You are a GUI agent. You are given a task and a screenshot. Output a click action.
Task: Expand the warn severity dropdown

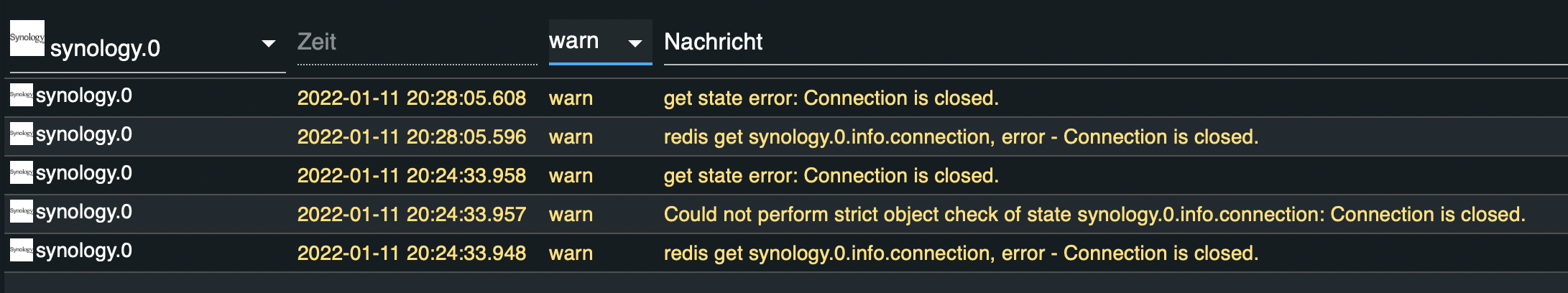coord(635,44)
